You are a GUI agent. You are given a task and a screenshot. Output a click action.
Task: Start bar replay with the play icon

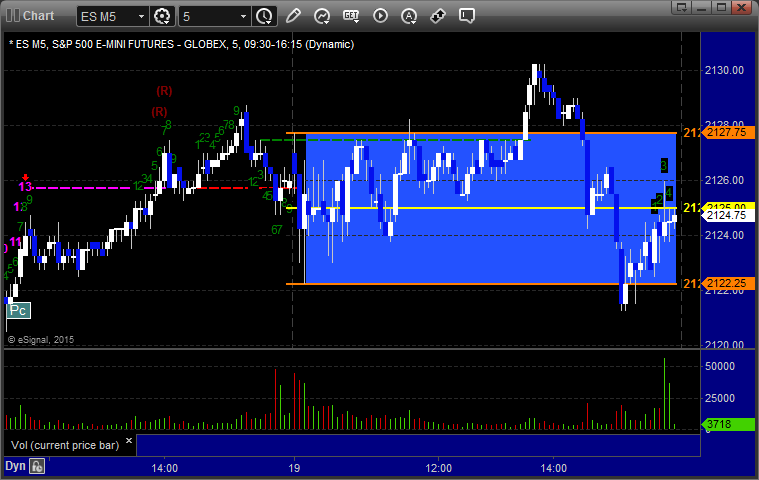pos(380,16)
